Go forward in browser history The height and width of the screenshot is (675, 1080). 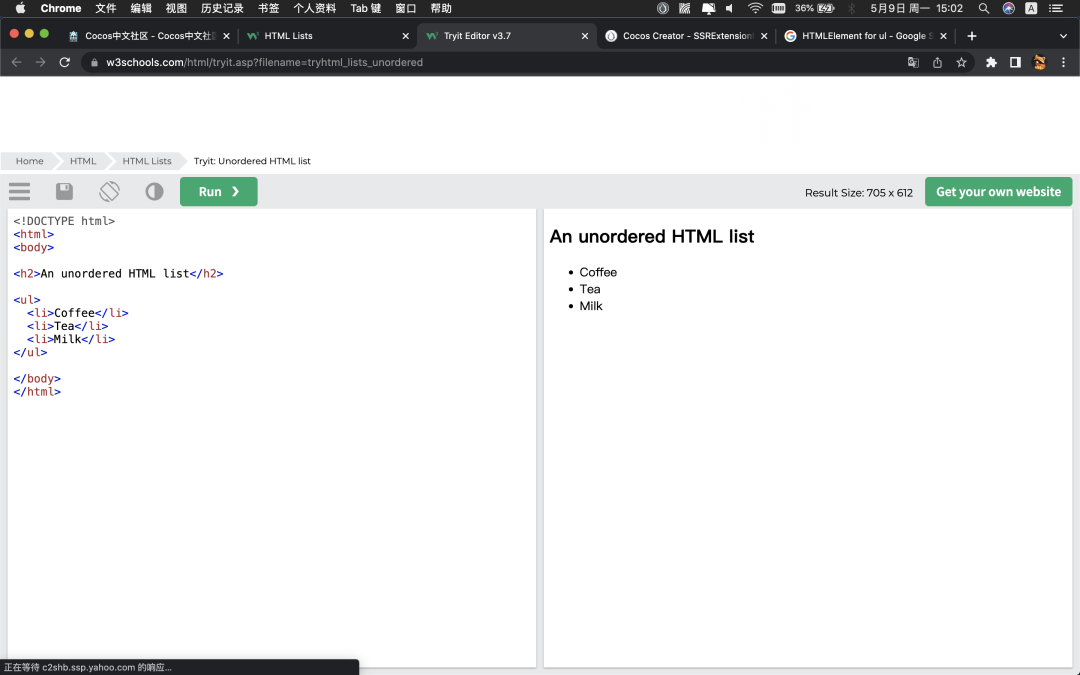coord(41,62)
